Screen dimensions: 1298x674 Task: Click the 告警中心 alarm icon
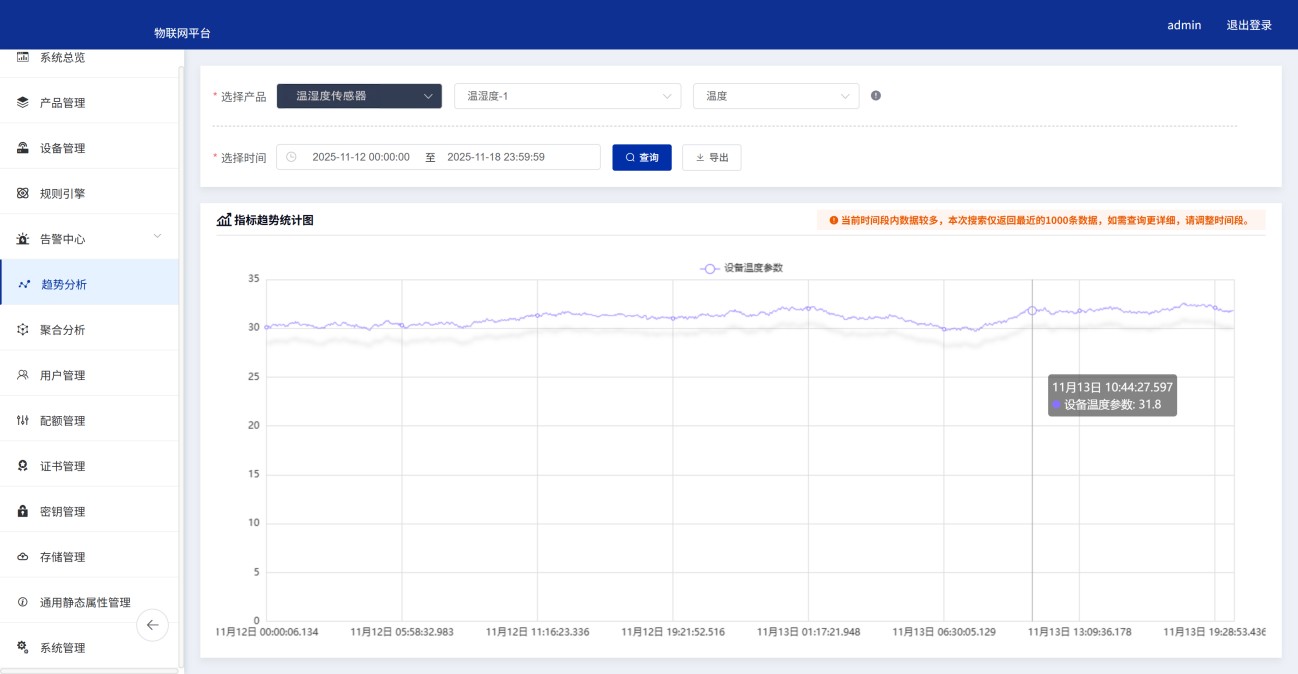coord(23,239)
